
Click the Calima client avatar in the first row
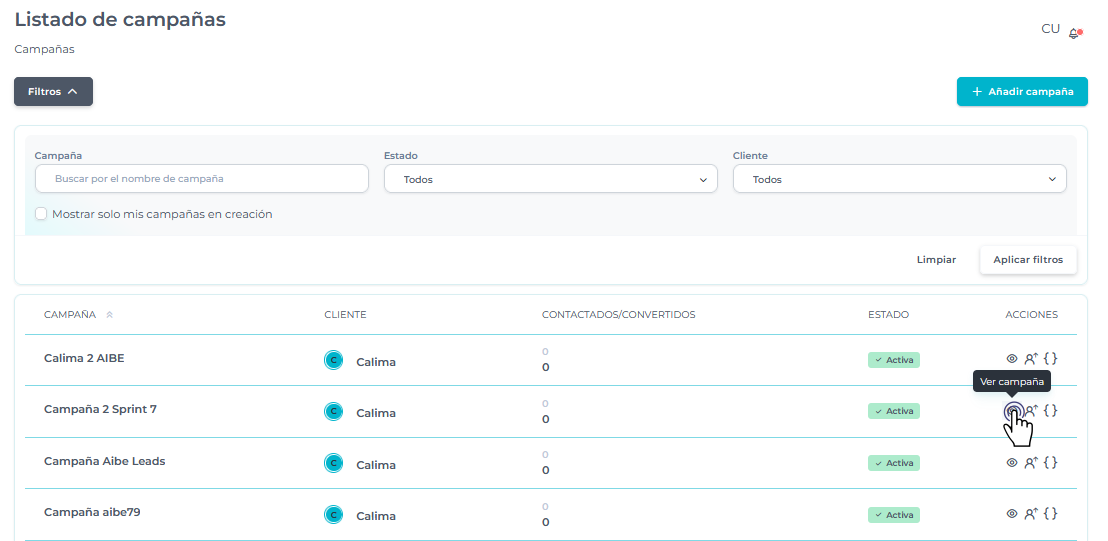coord(334,361)
